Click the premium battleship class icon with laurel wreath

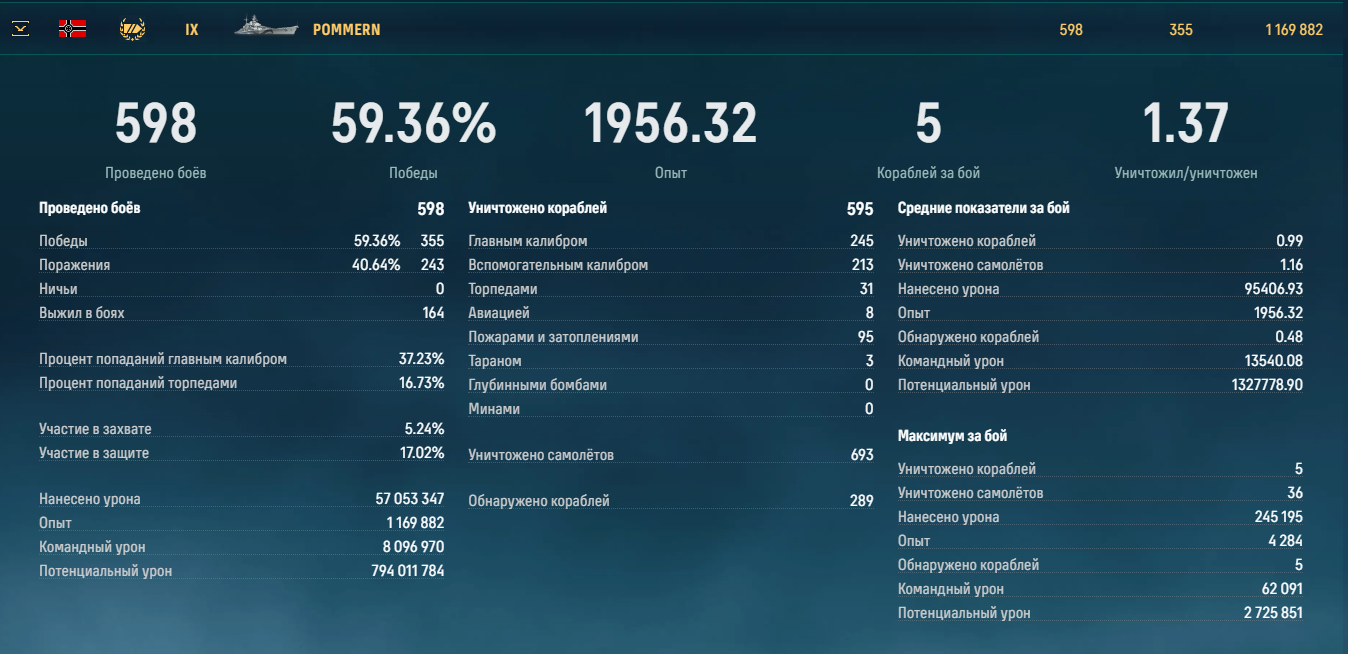132,29
